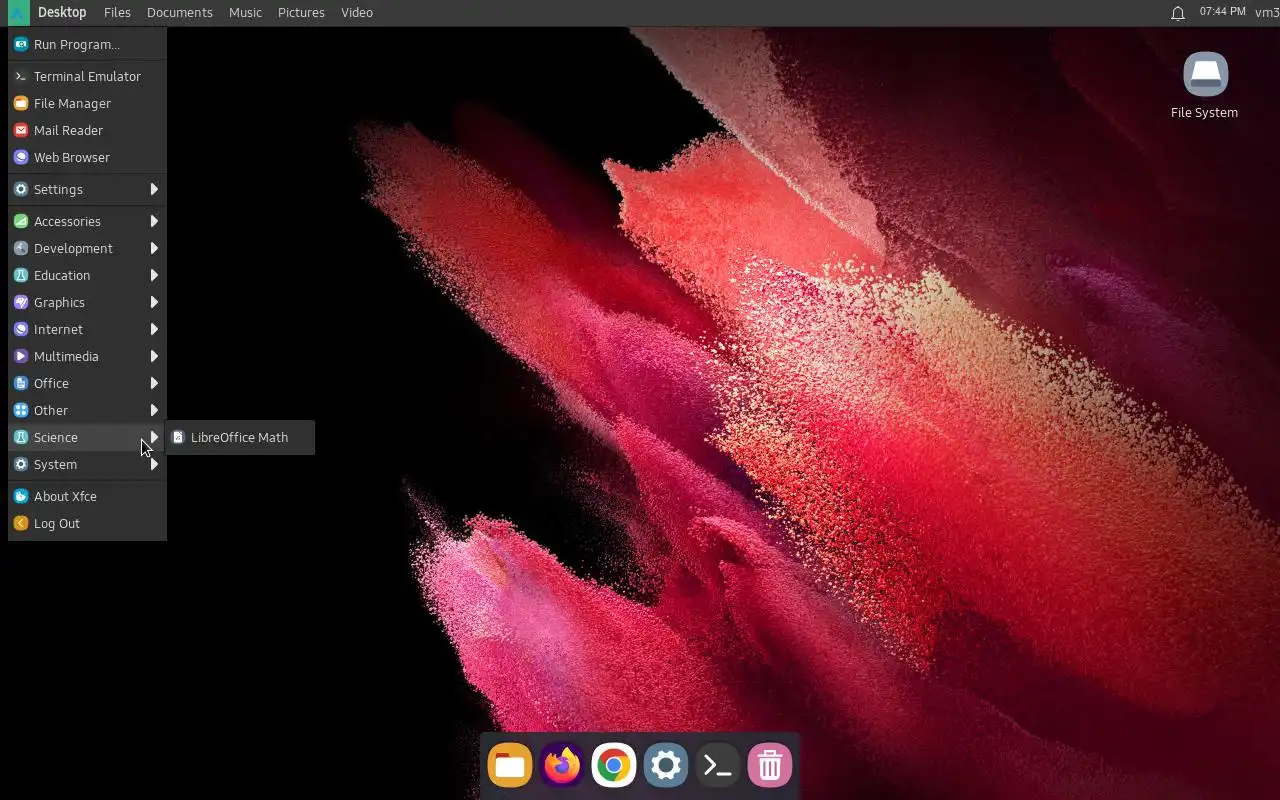The width and height of the screenshot is (1280, 800).
Task: Launch Google Chrome from the dock
Action: coord(614,766)
